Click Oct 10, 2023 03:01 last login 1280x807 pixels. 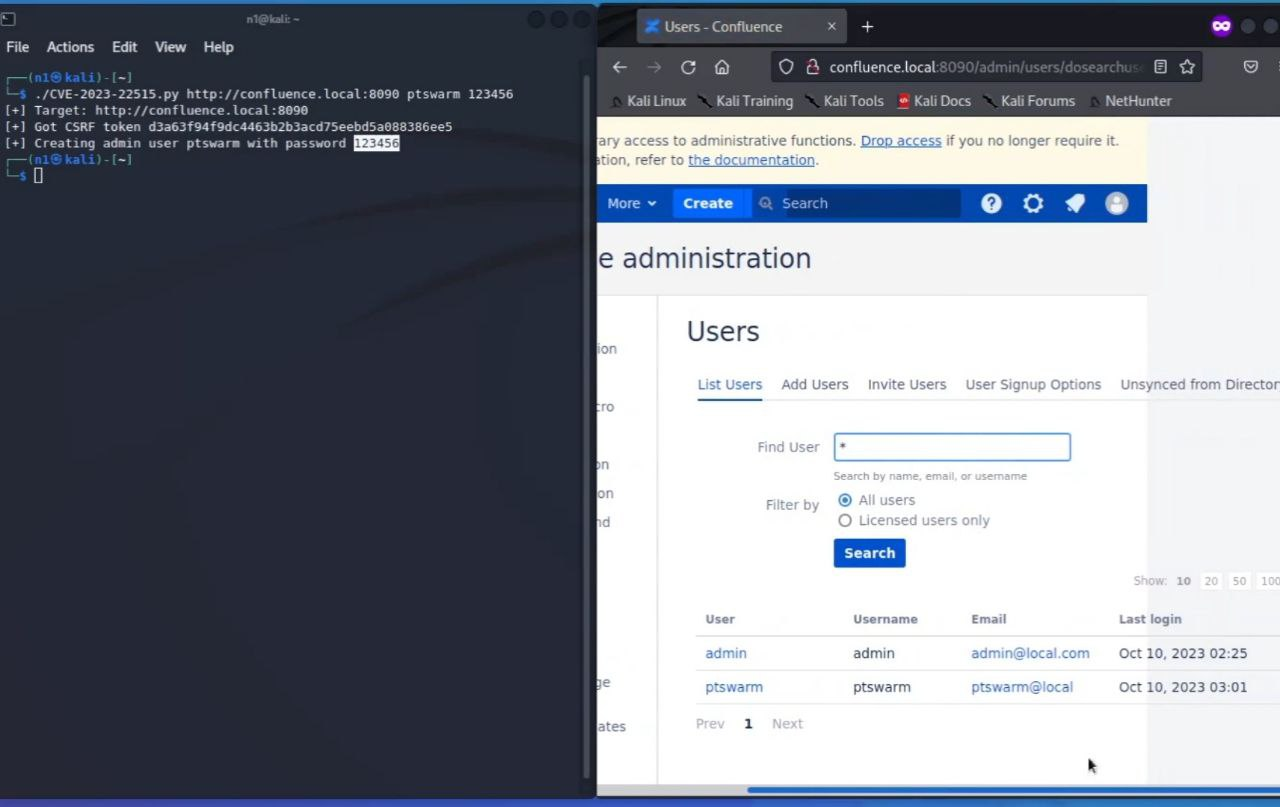click(x=1183, y=687)
